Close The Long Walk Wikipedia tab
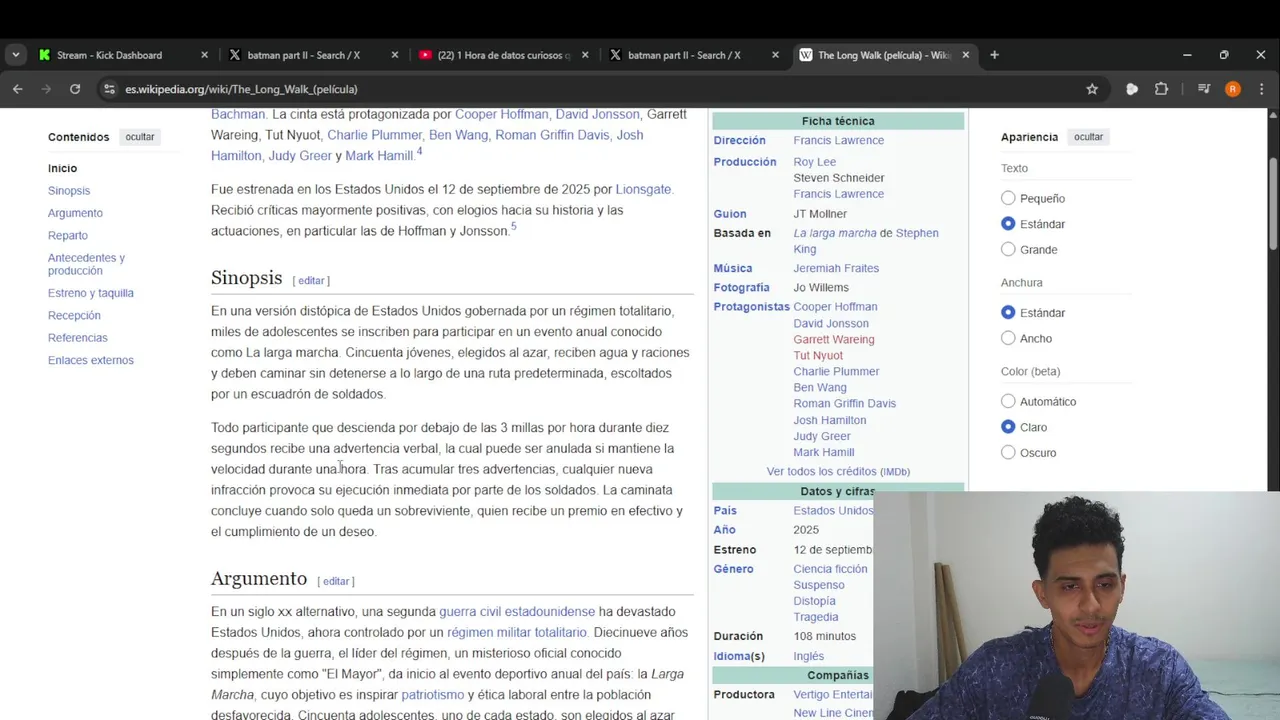The height and width of the screenshot is (720, 1280). 965,55
